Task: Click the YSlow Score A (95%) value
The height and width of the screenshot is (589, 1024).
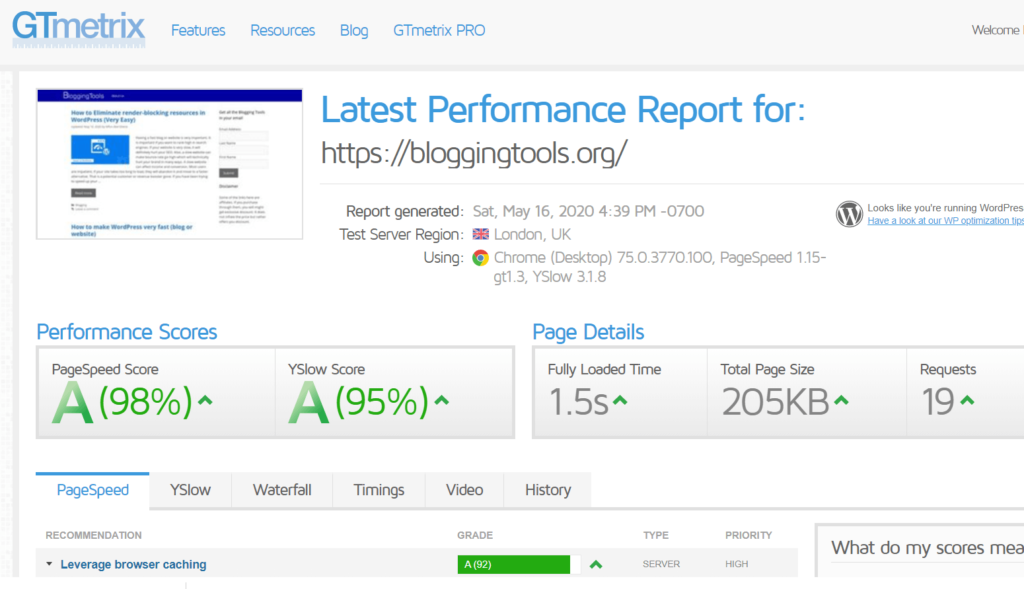Action: [x=359, y=402]
